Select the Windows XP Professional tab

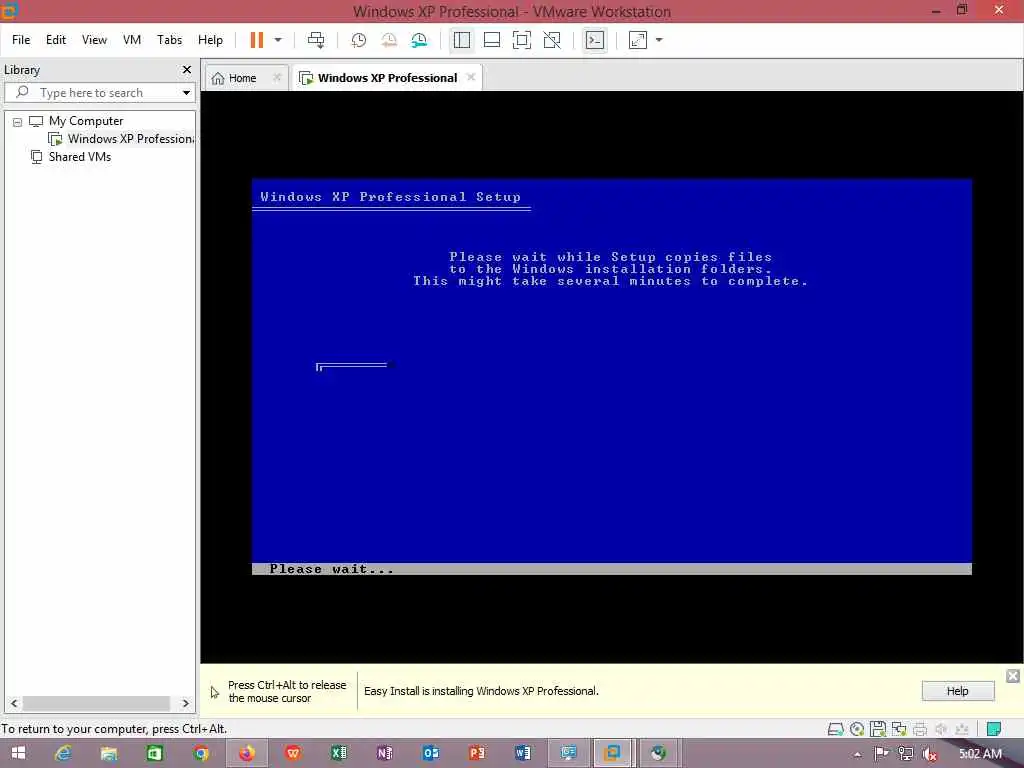[387, 78]
